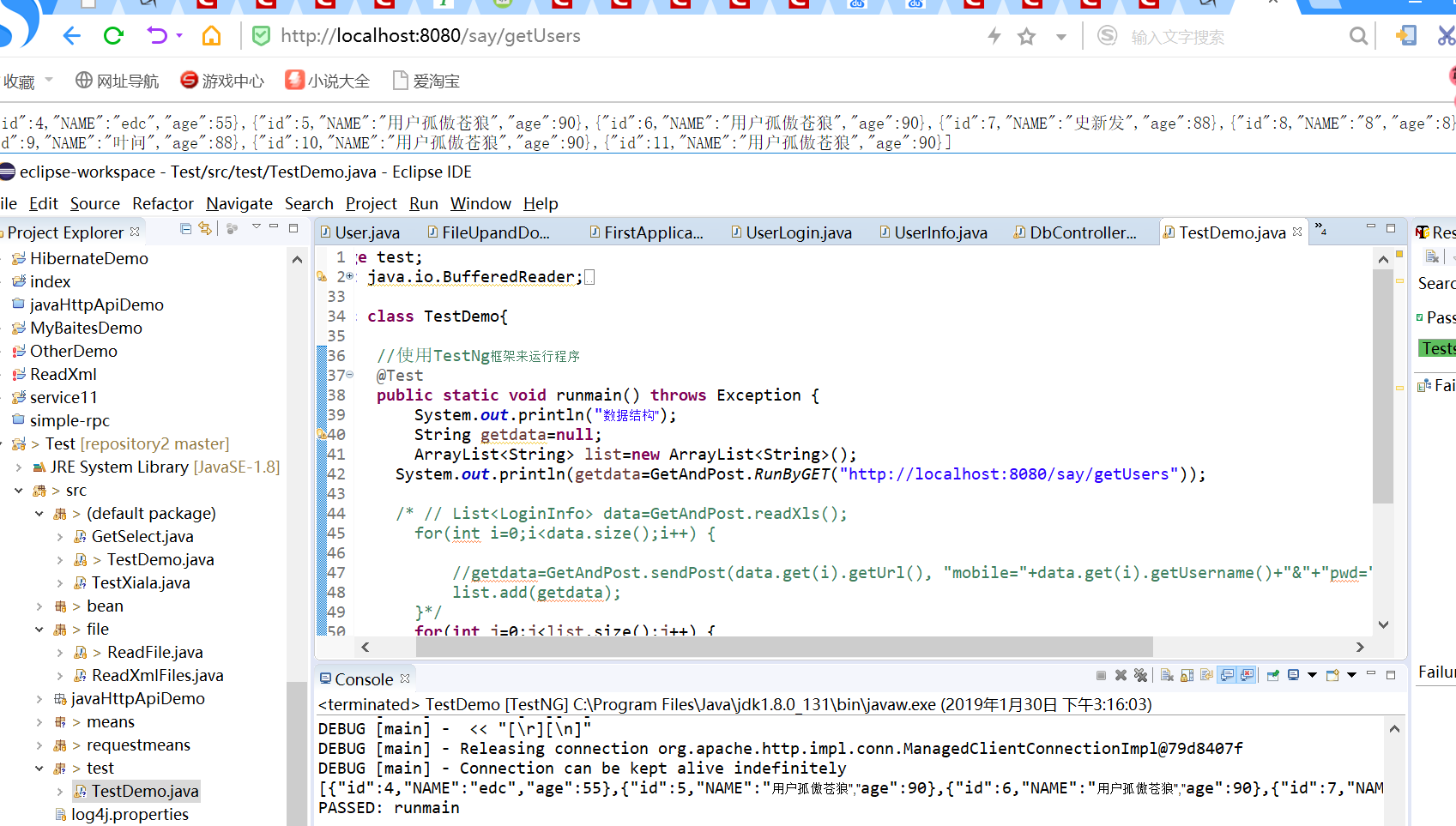This screenshot has width=1456, height=826.
Task: Toggle show console when standard error changes
Action: [x=1248, y=676]
